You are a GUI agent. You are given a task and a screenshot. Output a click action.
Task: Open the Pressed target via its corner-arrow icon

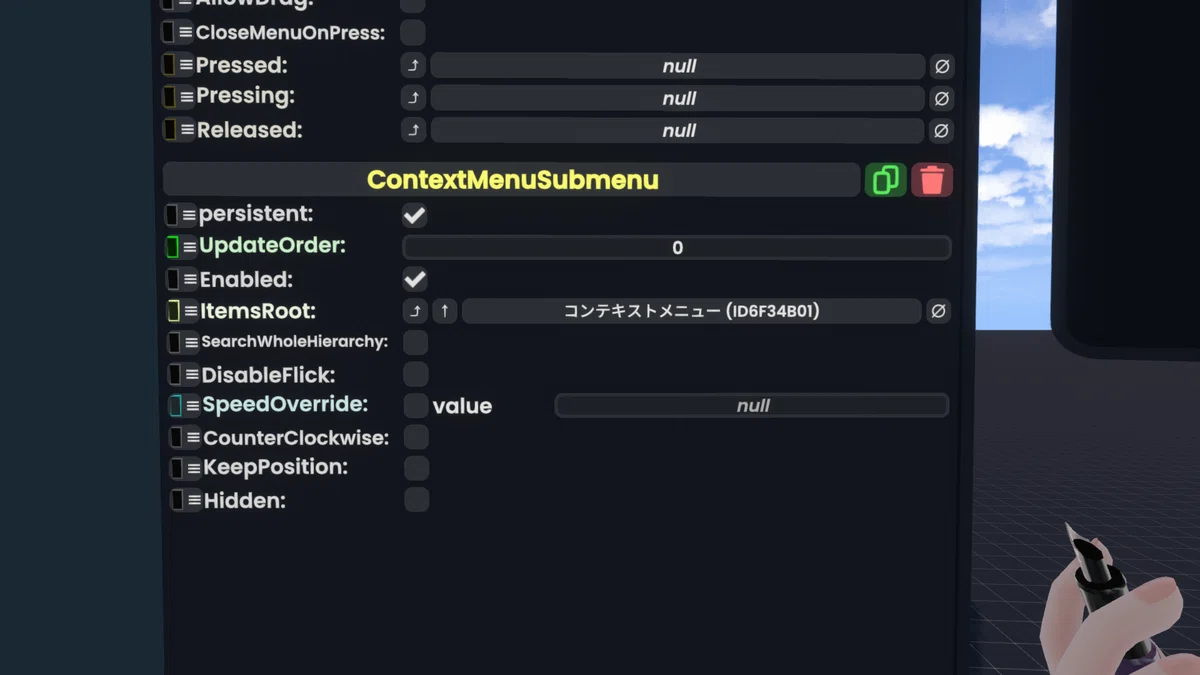click(413, 67)
